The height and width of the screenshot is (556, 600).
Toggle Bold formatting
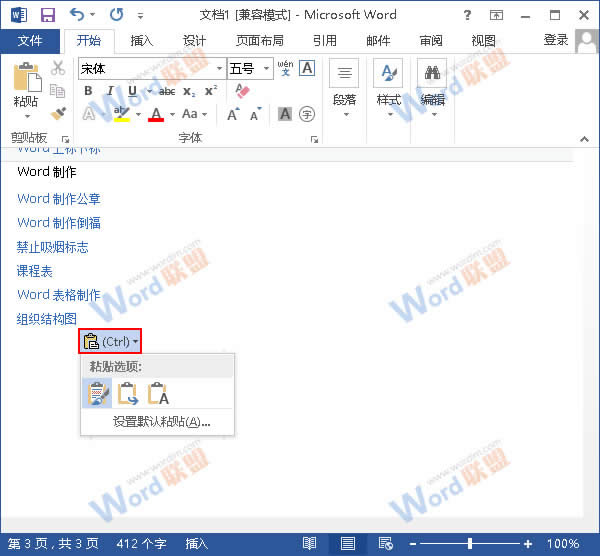coord(88,91)
